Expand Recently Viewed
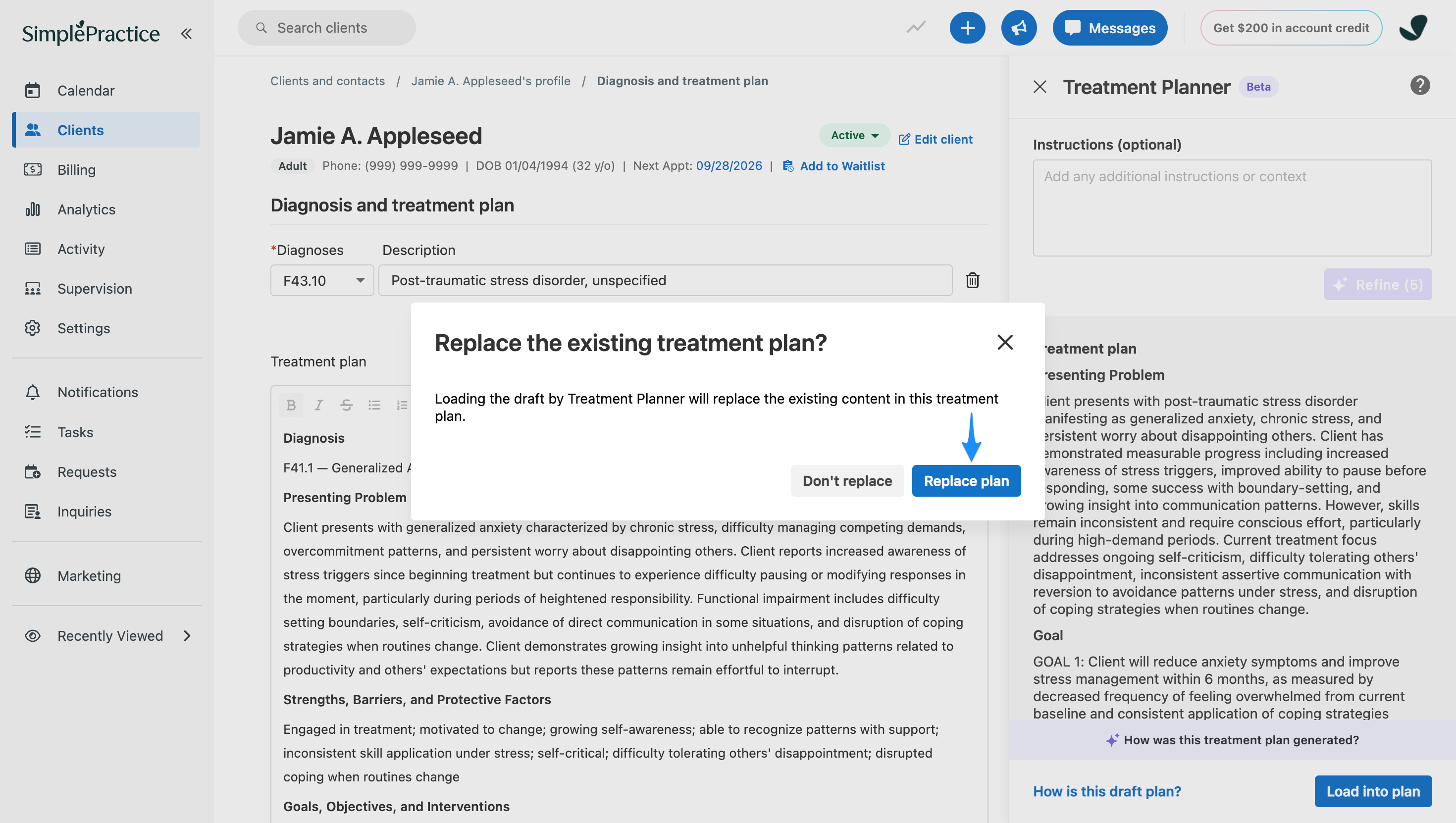This screenshot has width=1456, height=823. pyautogui.click(x=106, y=635)
